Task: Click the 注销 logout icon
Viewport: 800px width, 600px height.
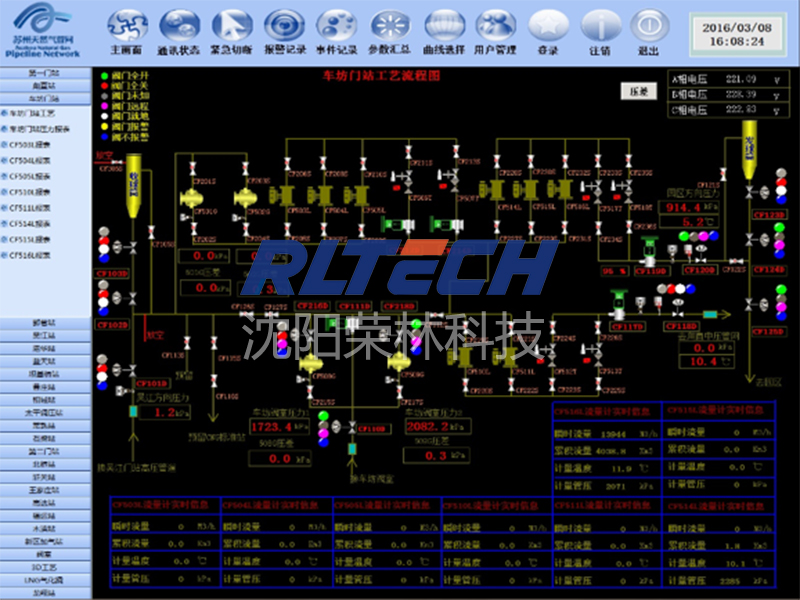Action: pyautogui.click(x=601, y=26)
